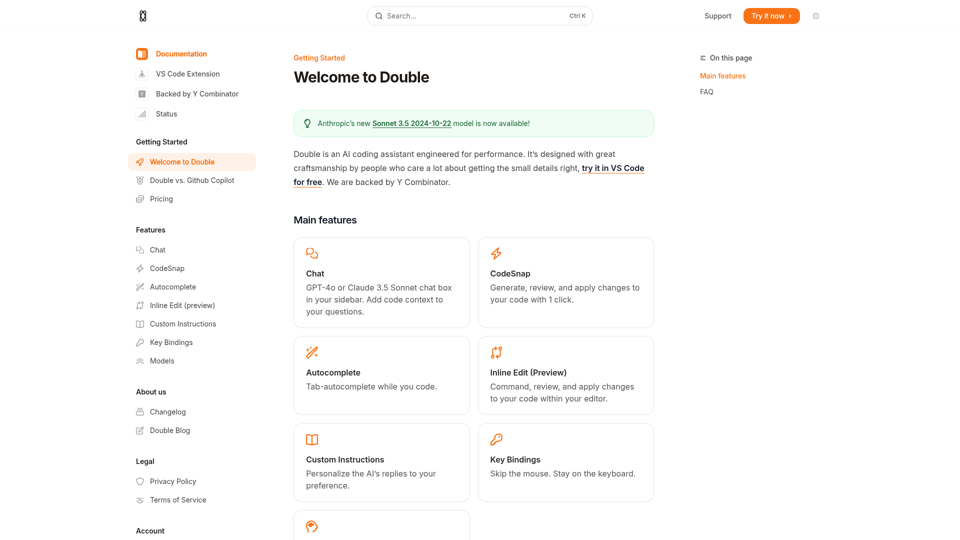
Task: Jump to FAQ in page contents
Action: tap(707, 92)
